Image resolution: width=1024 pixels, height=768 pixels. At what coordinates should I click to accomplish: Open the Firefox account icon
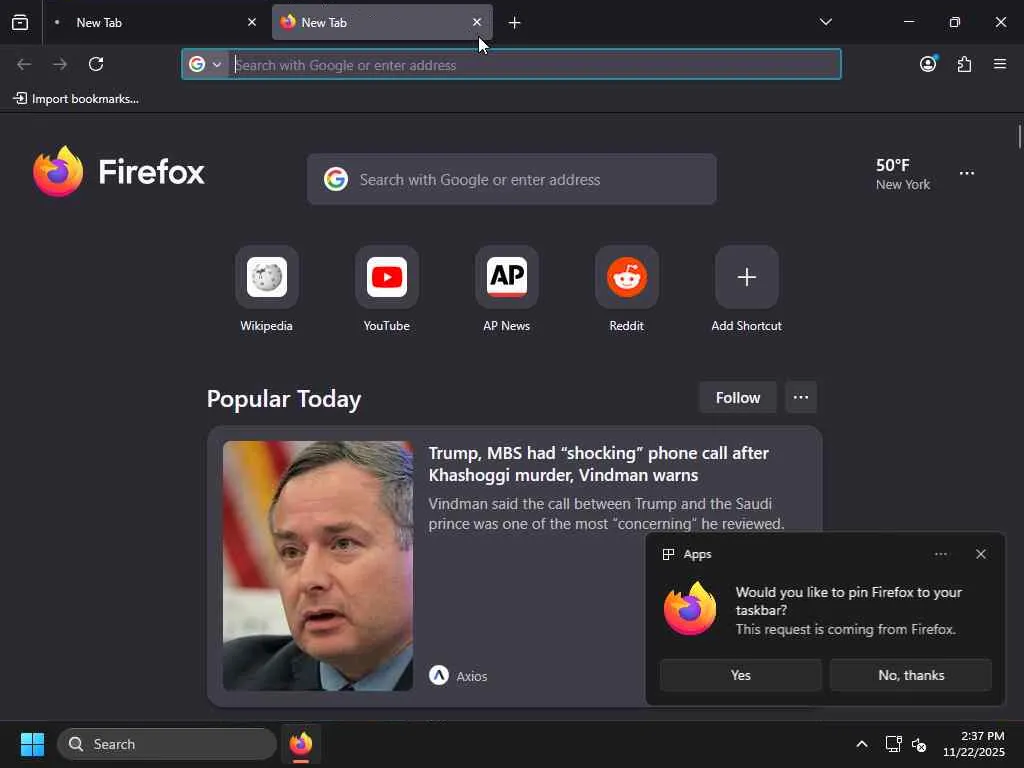coord(928,64)
